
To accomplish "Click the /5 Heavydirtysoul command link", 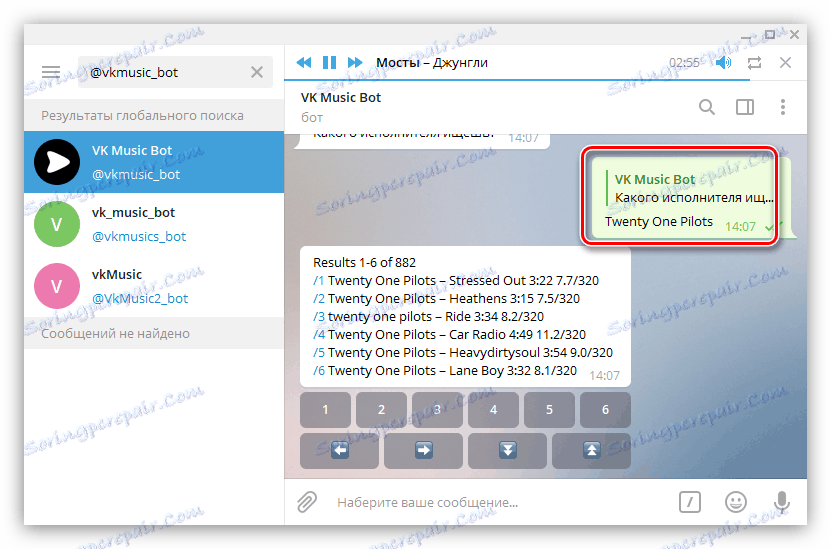I will point(319,352).
